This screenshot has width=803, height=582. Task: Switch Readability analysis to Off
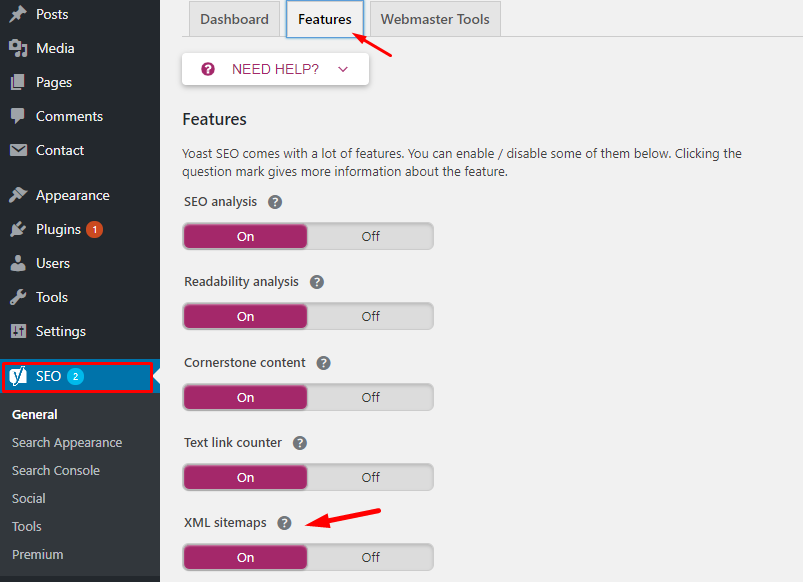pyautogui.click(x=370, y=316)
